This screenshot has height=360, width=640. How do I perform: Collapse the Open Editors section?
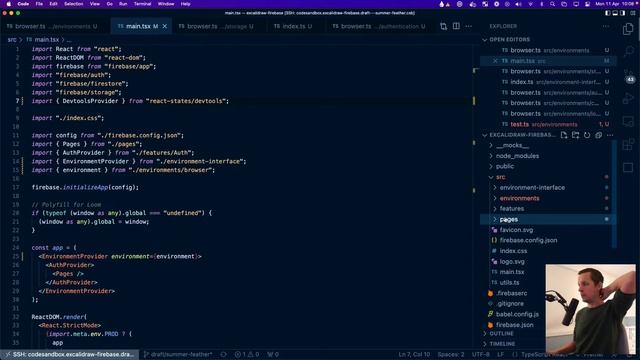point(509,40)
